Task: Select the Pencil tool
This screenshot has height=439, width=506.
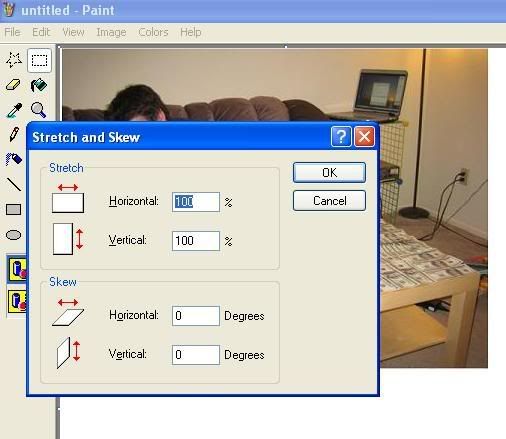Action: pos(14,134)
